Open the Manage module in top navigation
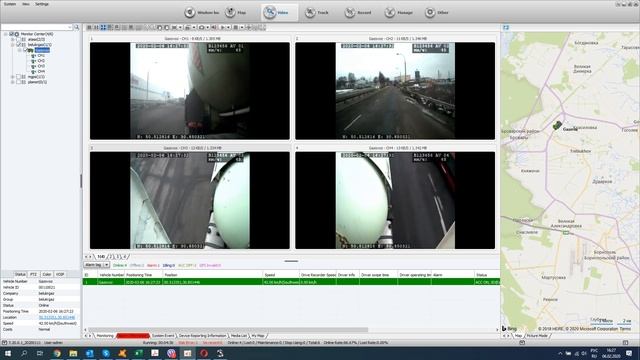The width and height of the screenshot is (640, 360). (x=398, y=13)
